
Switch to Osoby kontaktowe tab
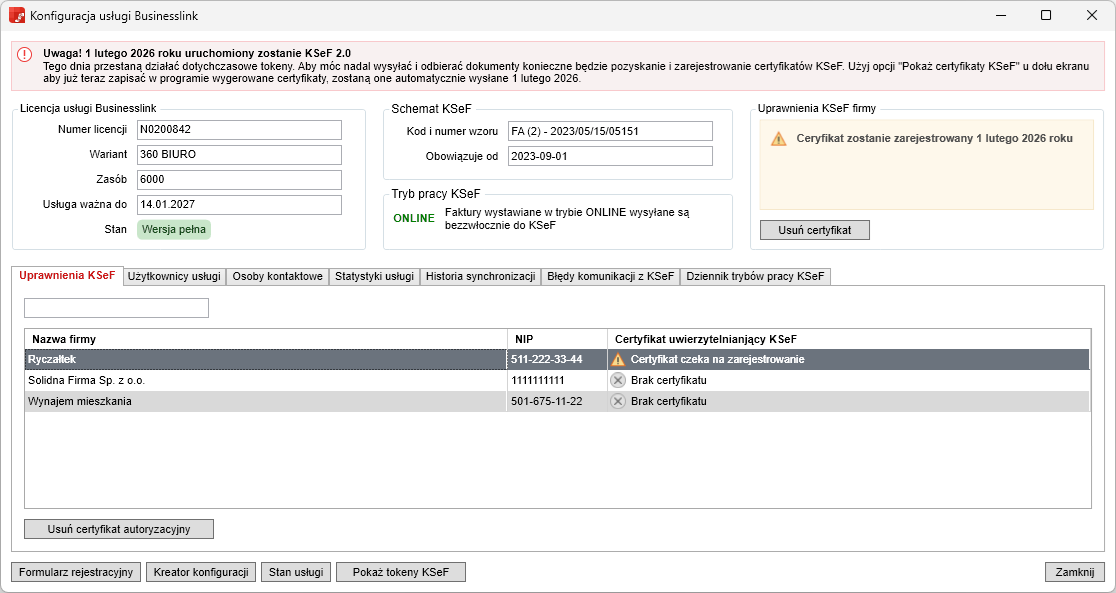pyautogui.click(x=277, y=276)
